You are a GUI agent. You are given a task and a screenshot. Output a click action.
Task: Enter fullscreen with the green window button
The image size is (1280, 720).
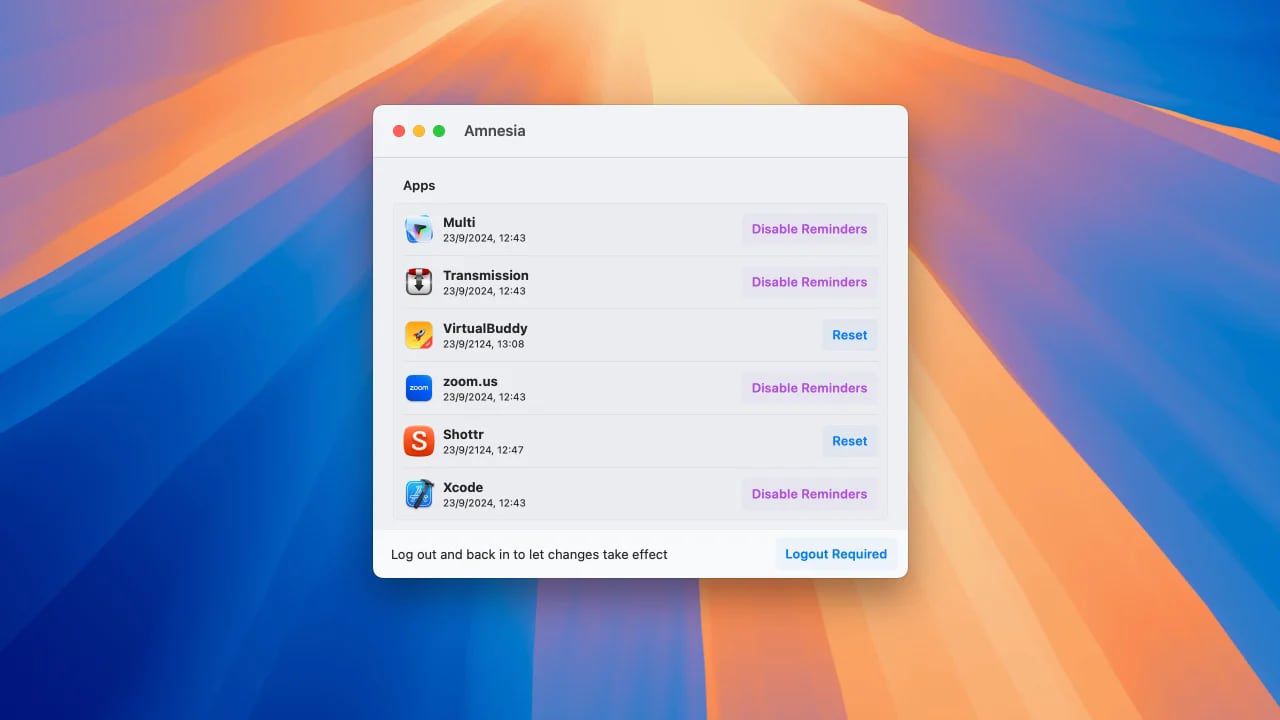438,130
